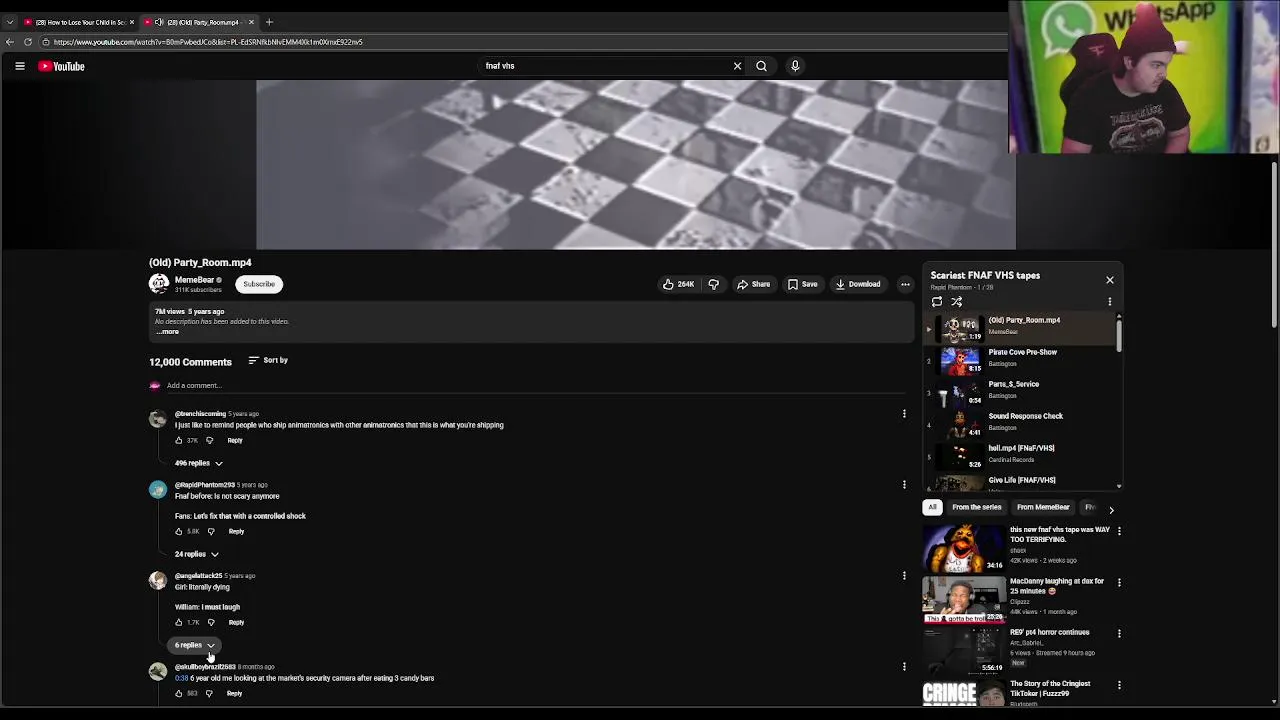
Task: Open @angelattack25 profile picture
Action: 158,581
